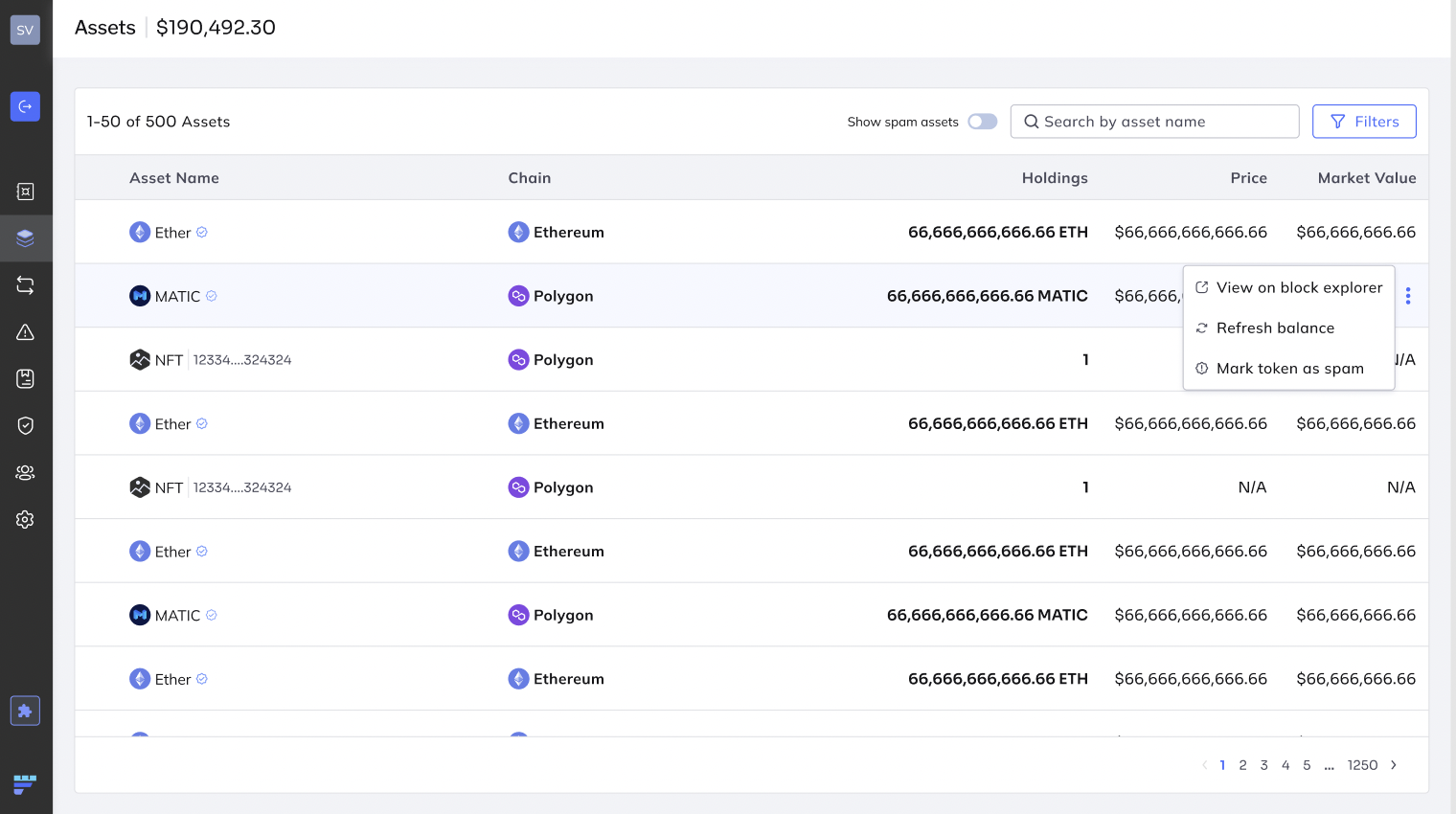Viewport: 1456px width, 814px height.
Task: Open the settings gear sidebar icon
Action: 26,519
